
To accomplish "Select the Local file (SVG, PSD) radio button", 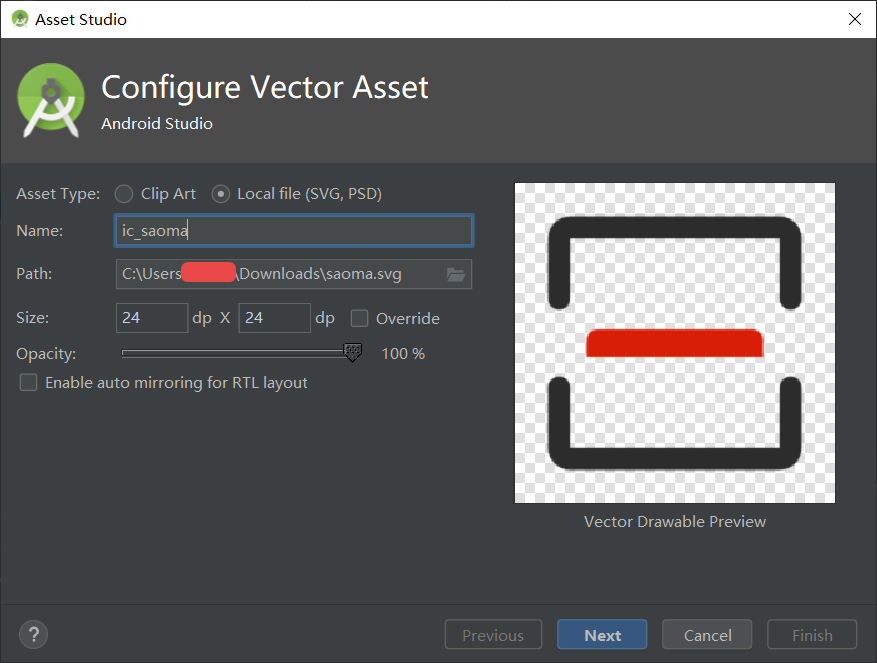I will tap(220, 193).
